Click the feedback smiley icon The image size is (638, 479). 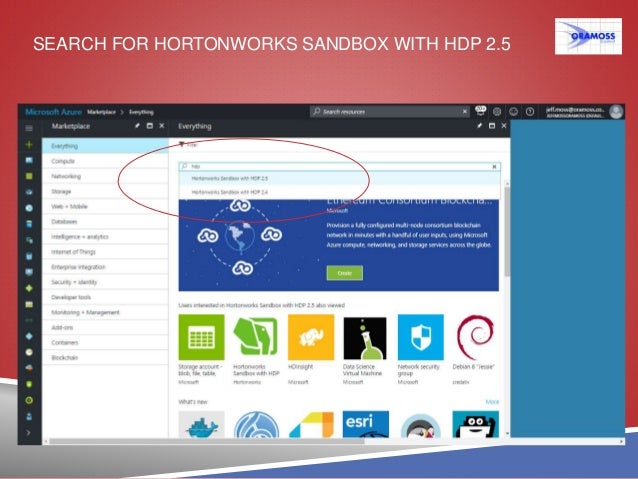tap(513, 111)
